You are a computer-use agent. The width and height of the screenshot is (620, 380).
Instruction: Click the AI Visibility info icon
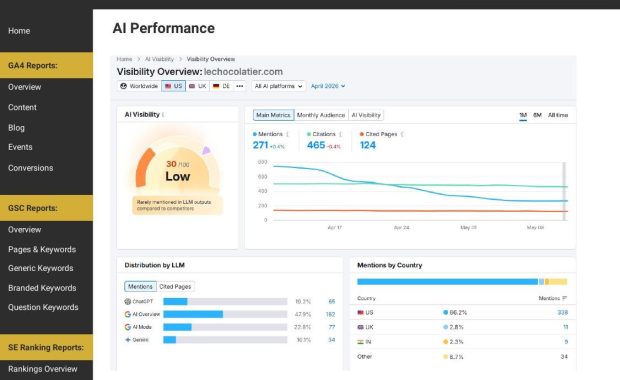click(x=163, y=115)
